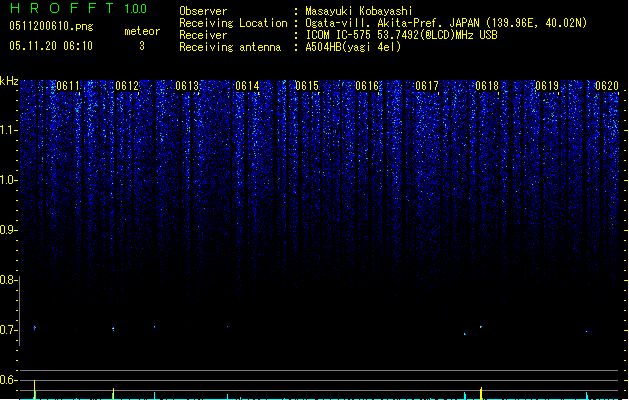Click the 0.7 kHz axis label

point(8,330)
